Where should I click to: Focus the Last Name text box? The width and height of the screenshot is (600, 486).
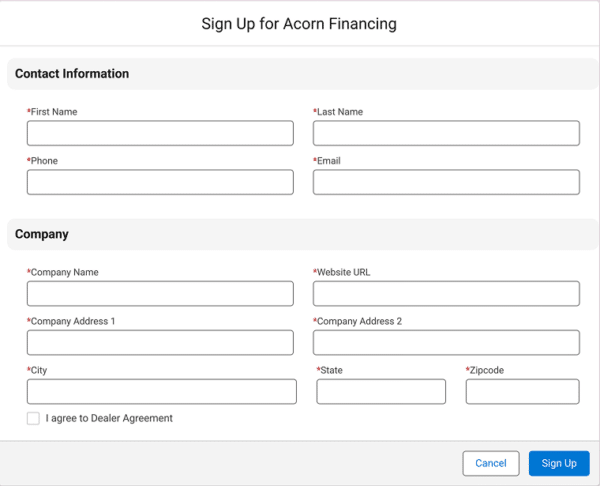coord(446,133)
